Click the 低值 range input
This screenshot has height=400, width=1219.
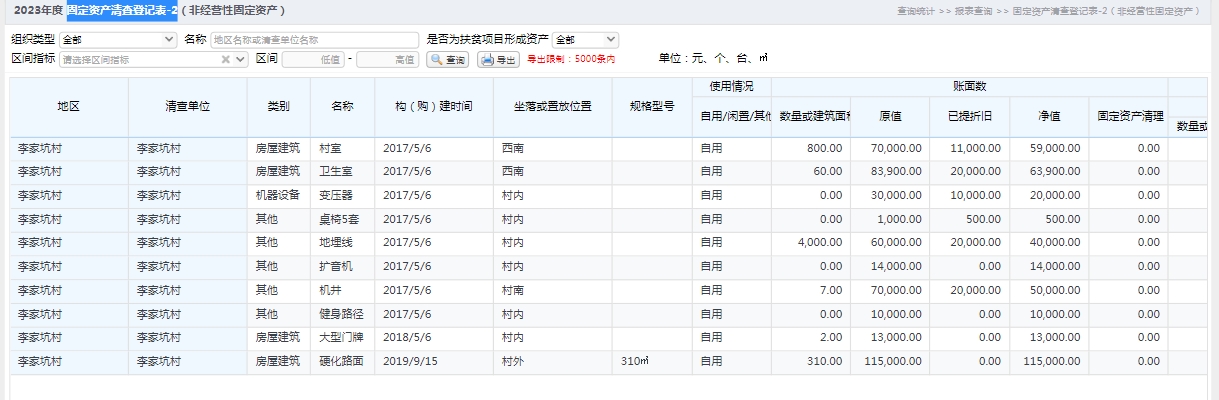(313, 60)
